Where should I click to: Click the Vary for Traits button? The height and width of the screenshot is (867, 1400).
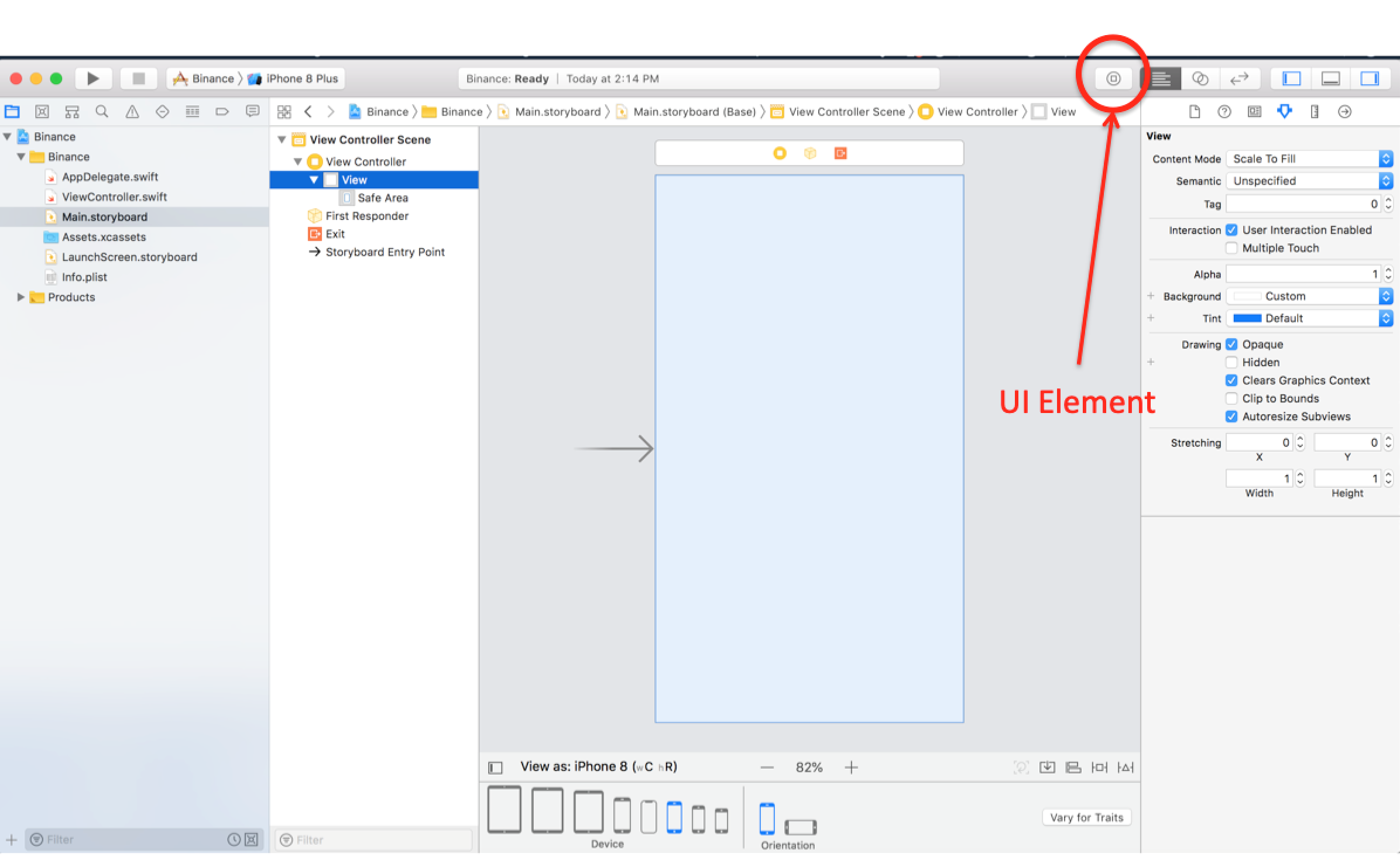(x=1086, y=817)
